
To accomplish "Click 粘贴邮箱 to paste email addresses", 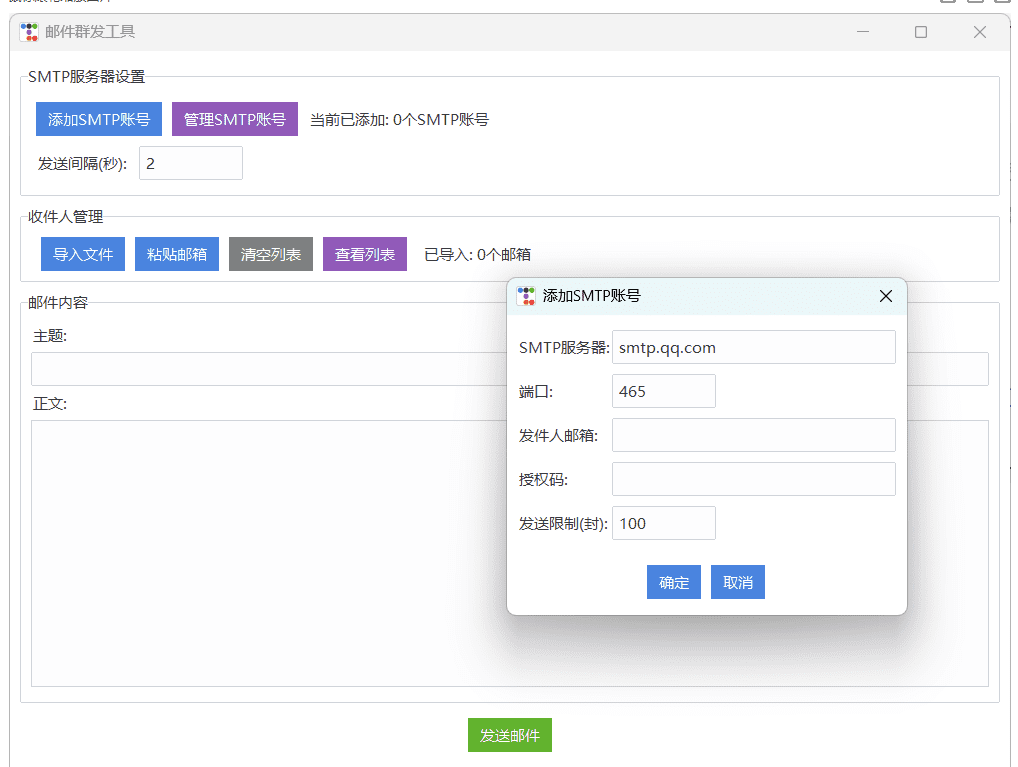I will (176, 254).
